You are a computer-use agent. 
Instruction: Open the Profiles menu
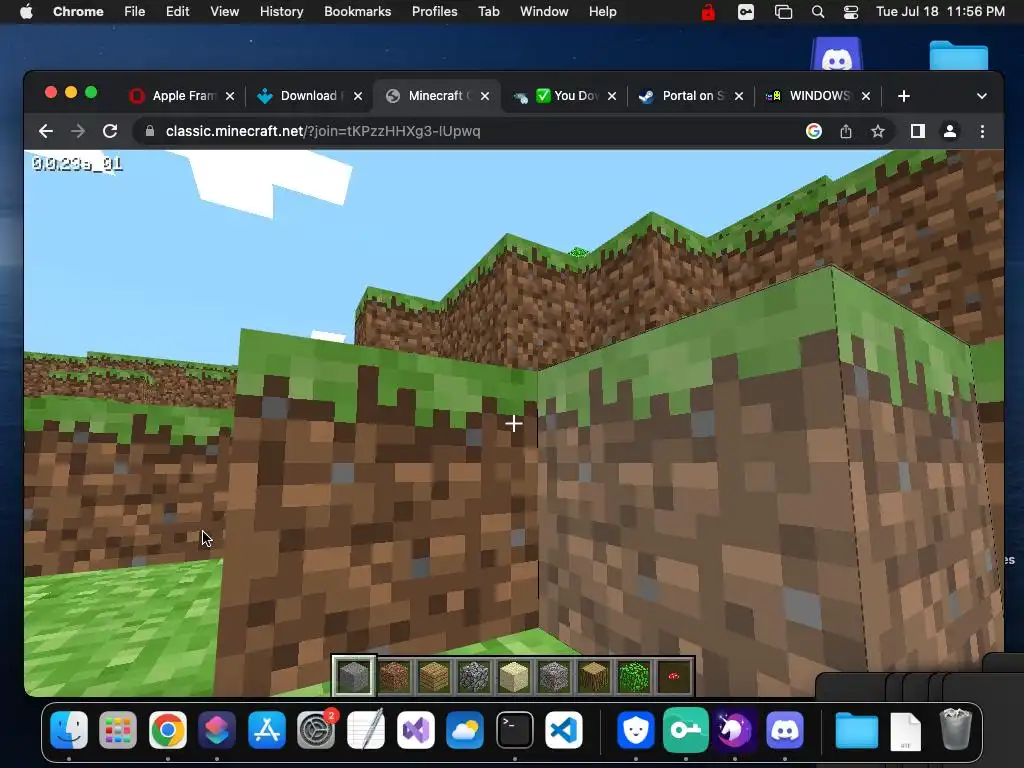pyautogui.click(x=434, y=12)
